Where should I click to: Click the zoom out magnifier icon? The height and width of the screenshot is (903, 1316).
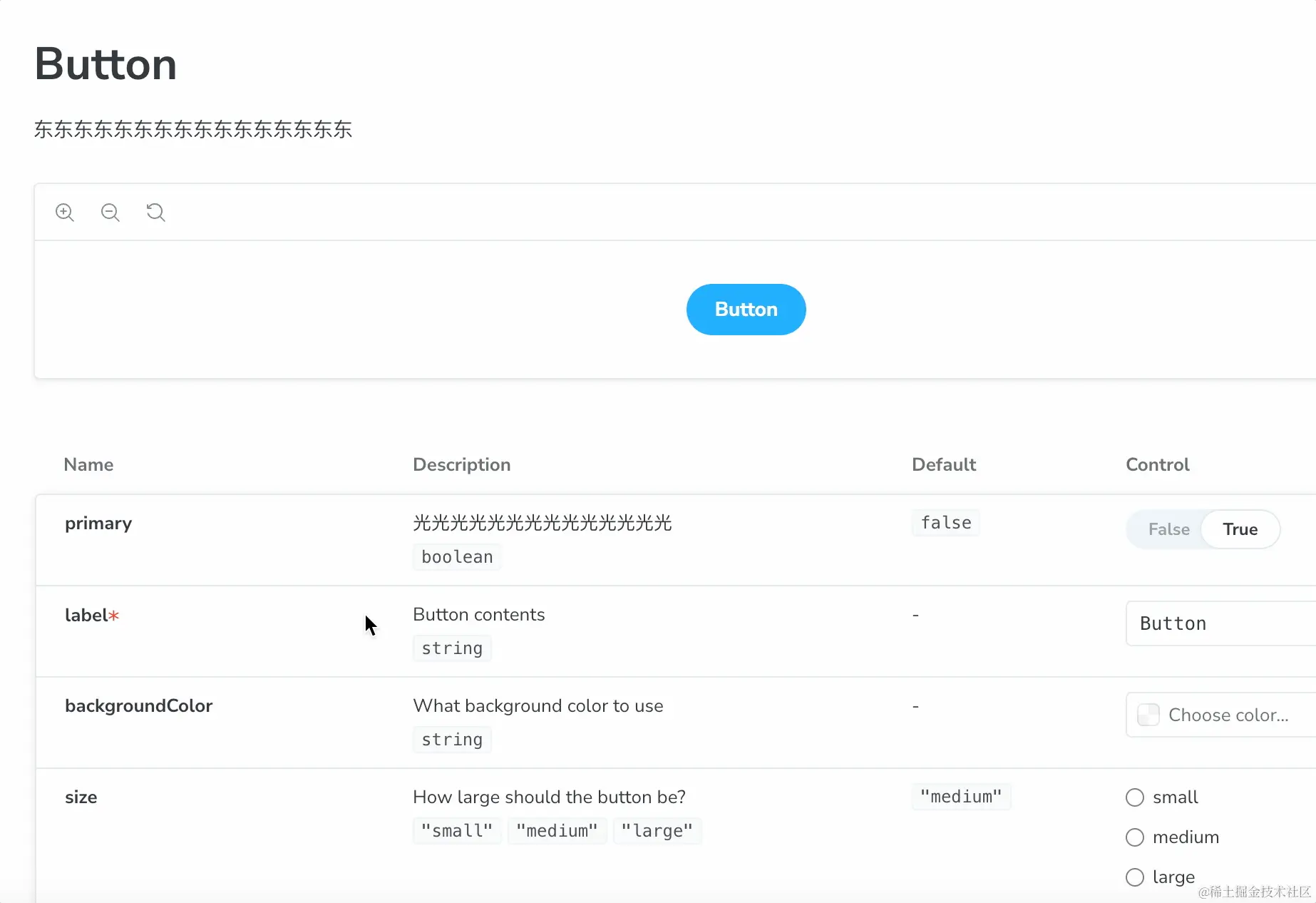(110, 213)
